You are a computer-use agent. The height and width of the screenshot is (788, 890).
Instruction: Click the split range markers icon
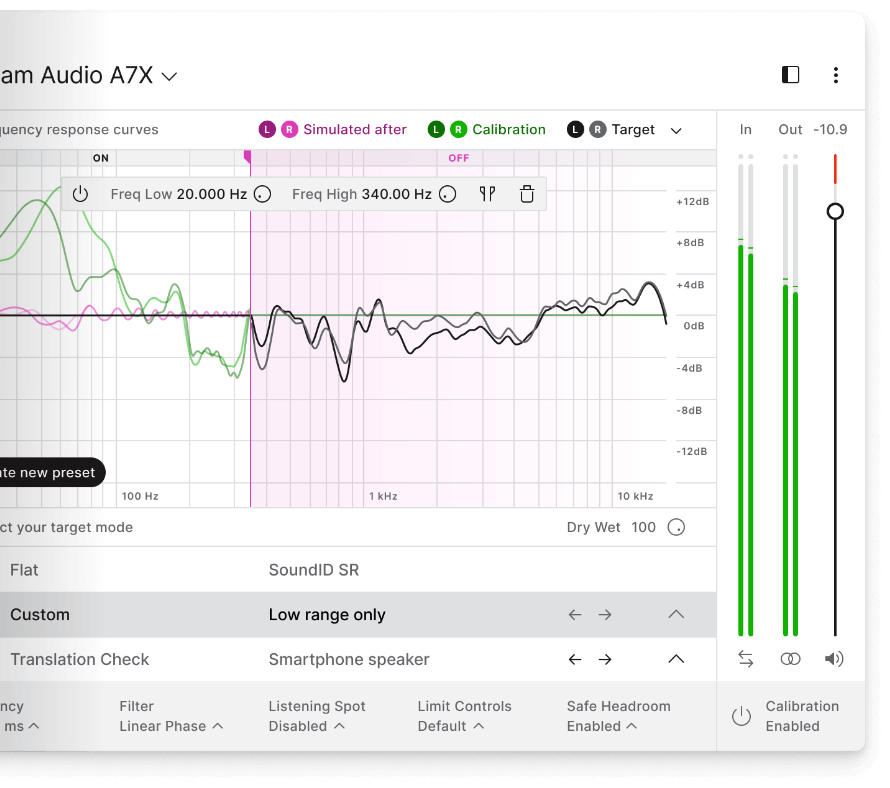coord(487,194)
